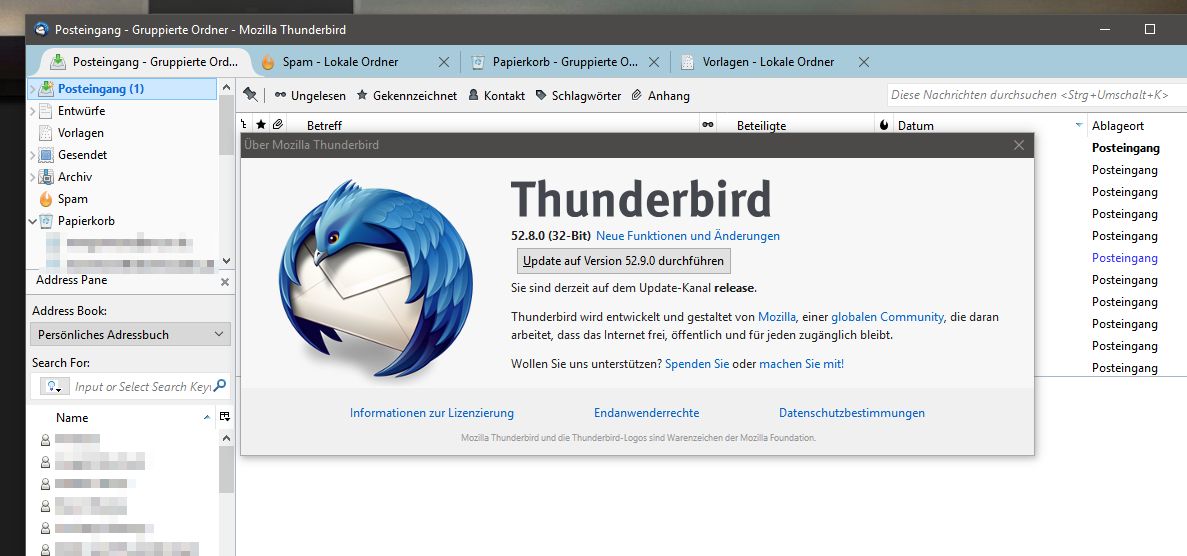1187x556 pixels.
Task: Sort by junk flame column icon
Action: [x=883, y=124]
